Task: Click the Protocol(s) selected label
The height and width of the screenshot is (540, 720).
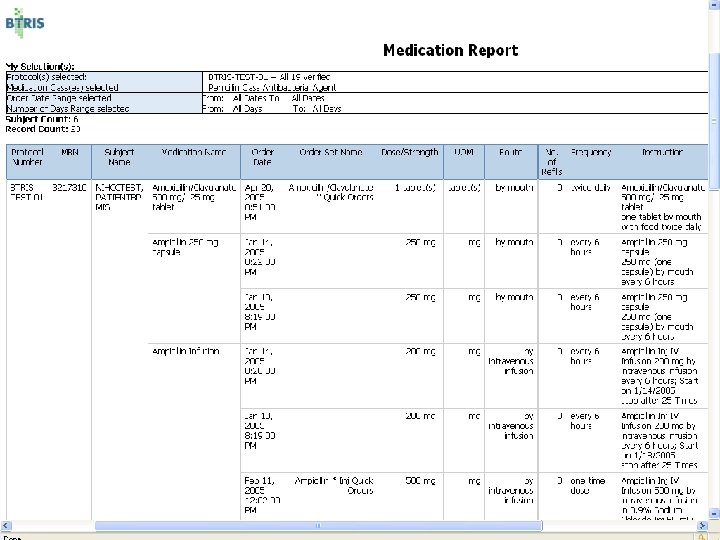Action: 46,77
